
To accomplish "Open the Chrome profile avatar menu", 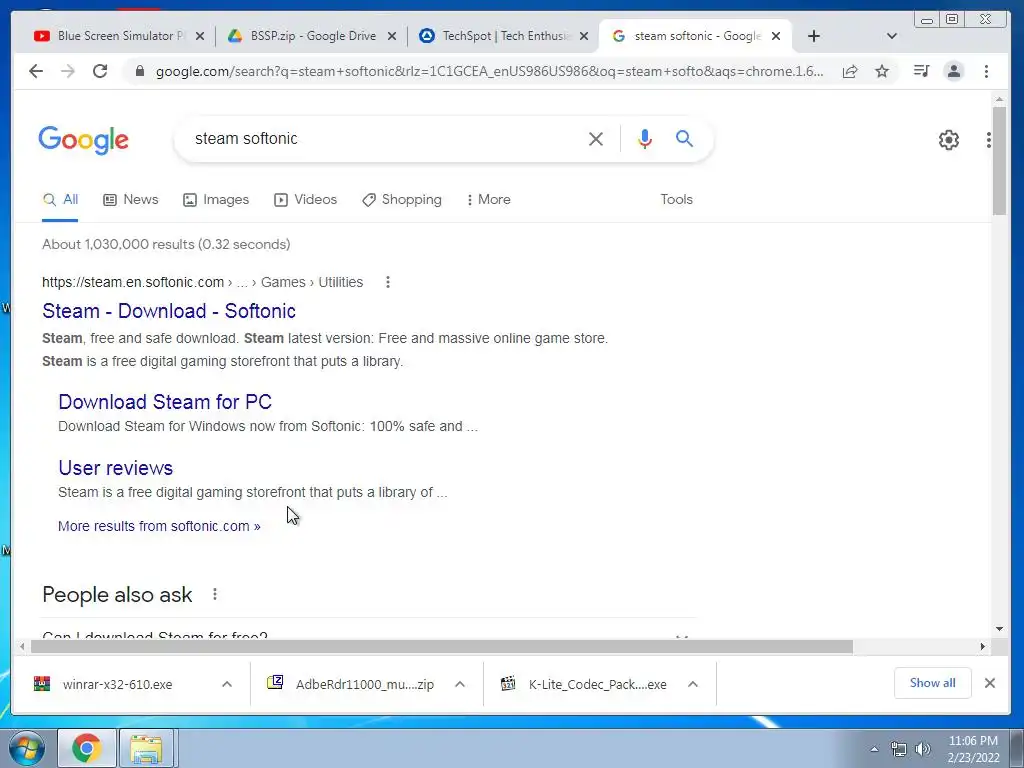I will pos(953,71).
